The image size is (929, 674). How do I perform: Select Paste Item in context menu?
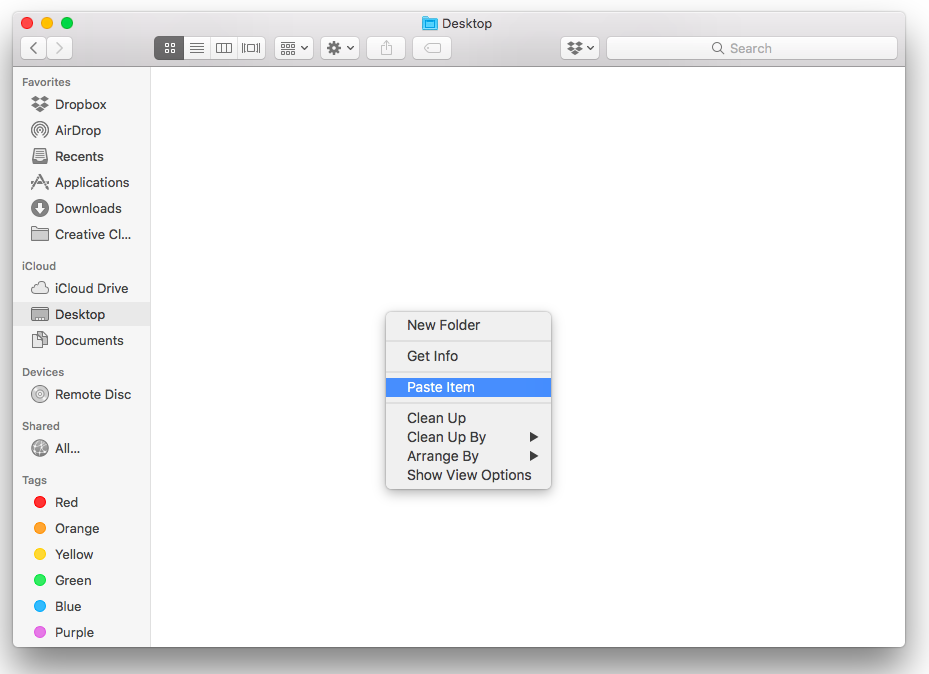pyautogui.click(x=468, y=387)
